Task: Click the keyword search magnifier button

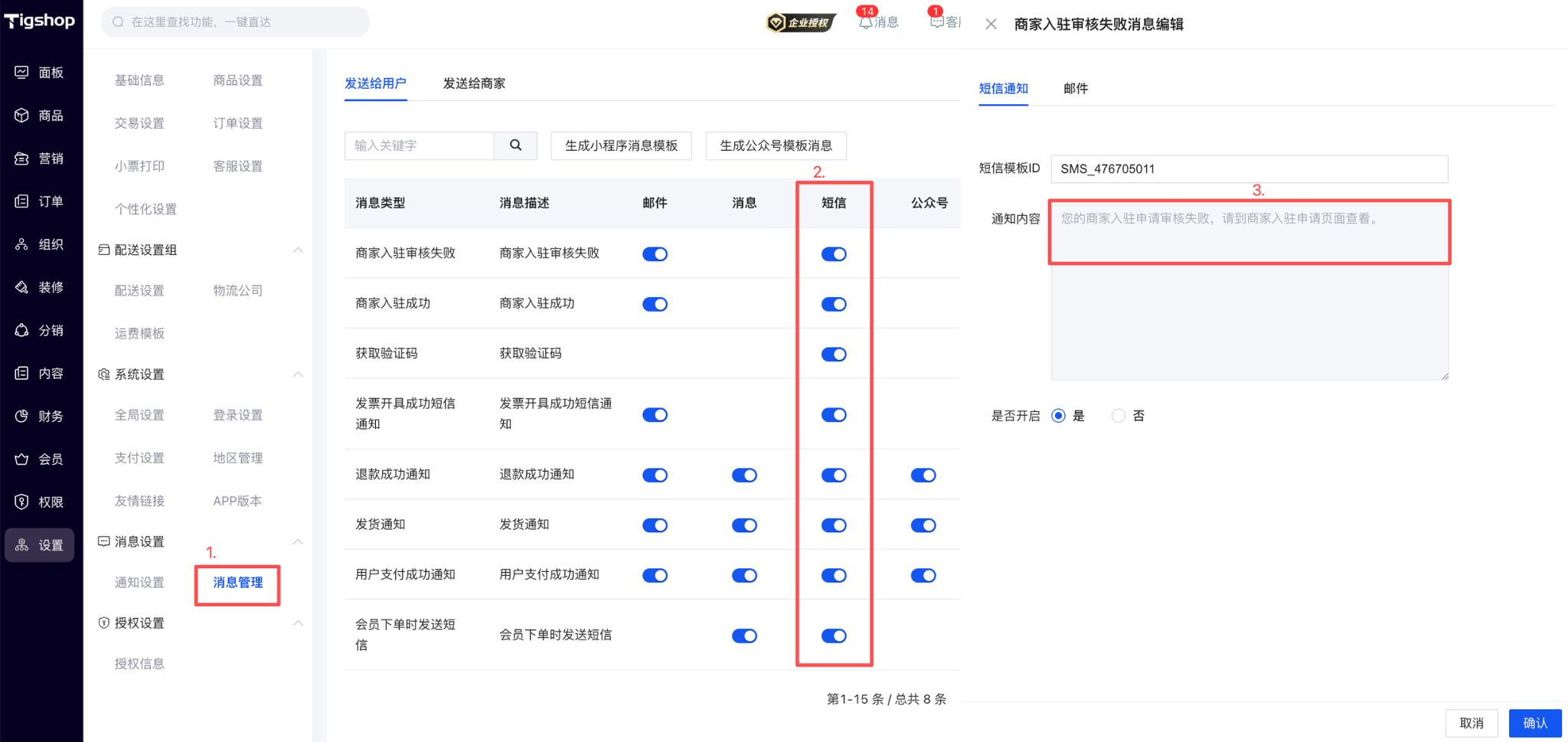Action: [x=515, y=145]
